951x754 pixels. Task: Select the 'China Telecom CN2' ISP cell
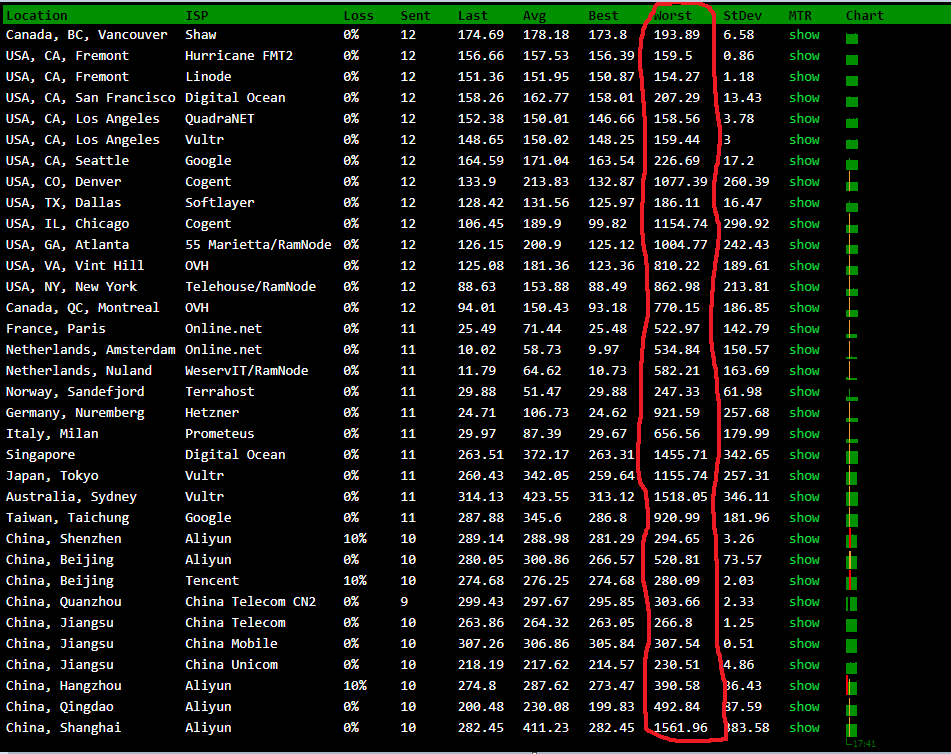[x=250, y=602]
